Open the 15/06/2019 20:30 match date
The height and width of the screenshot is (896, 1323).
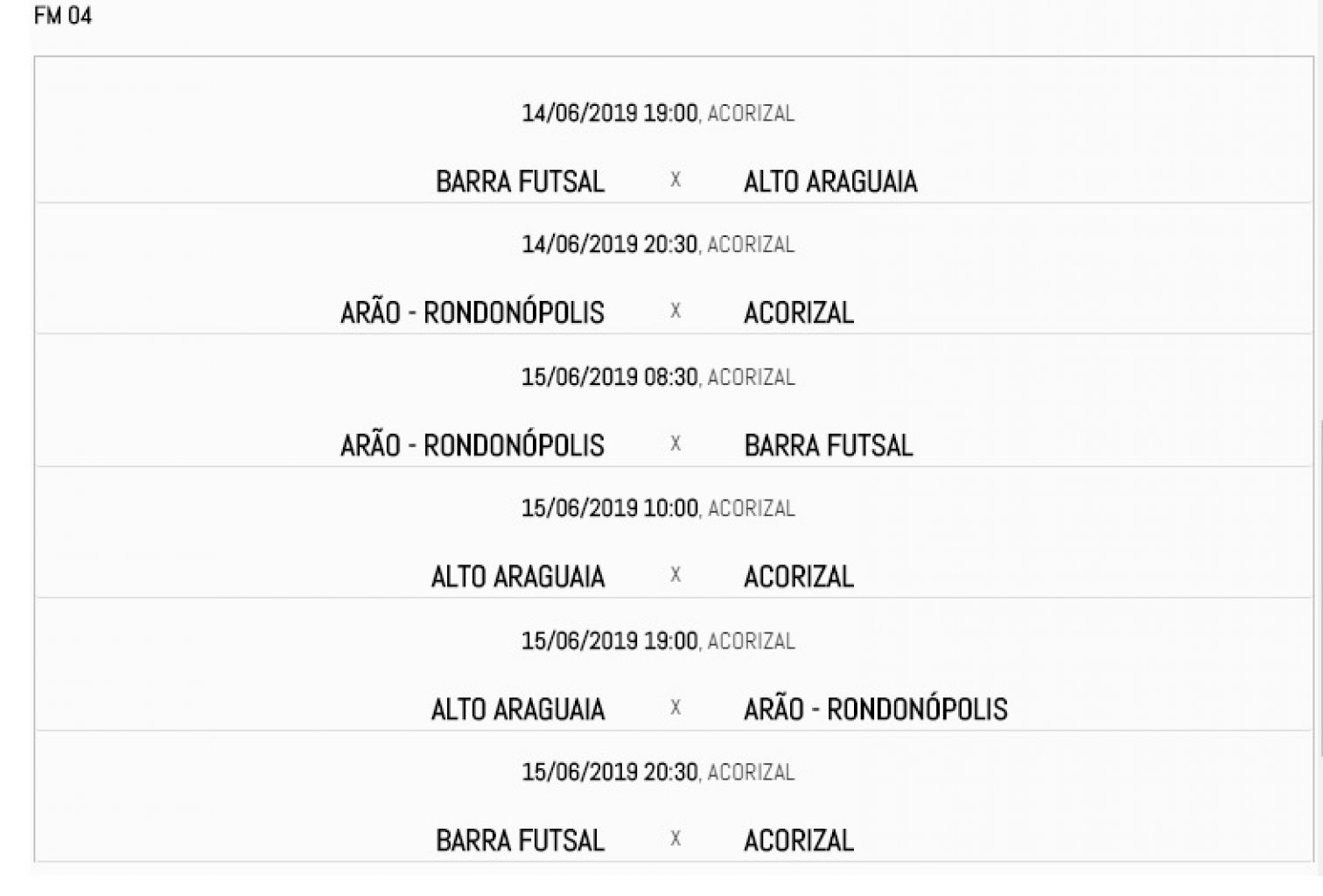[x=610, y=773]
